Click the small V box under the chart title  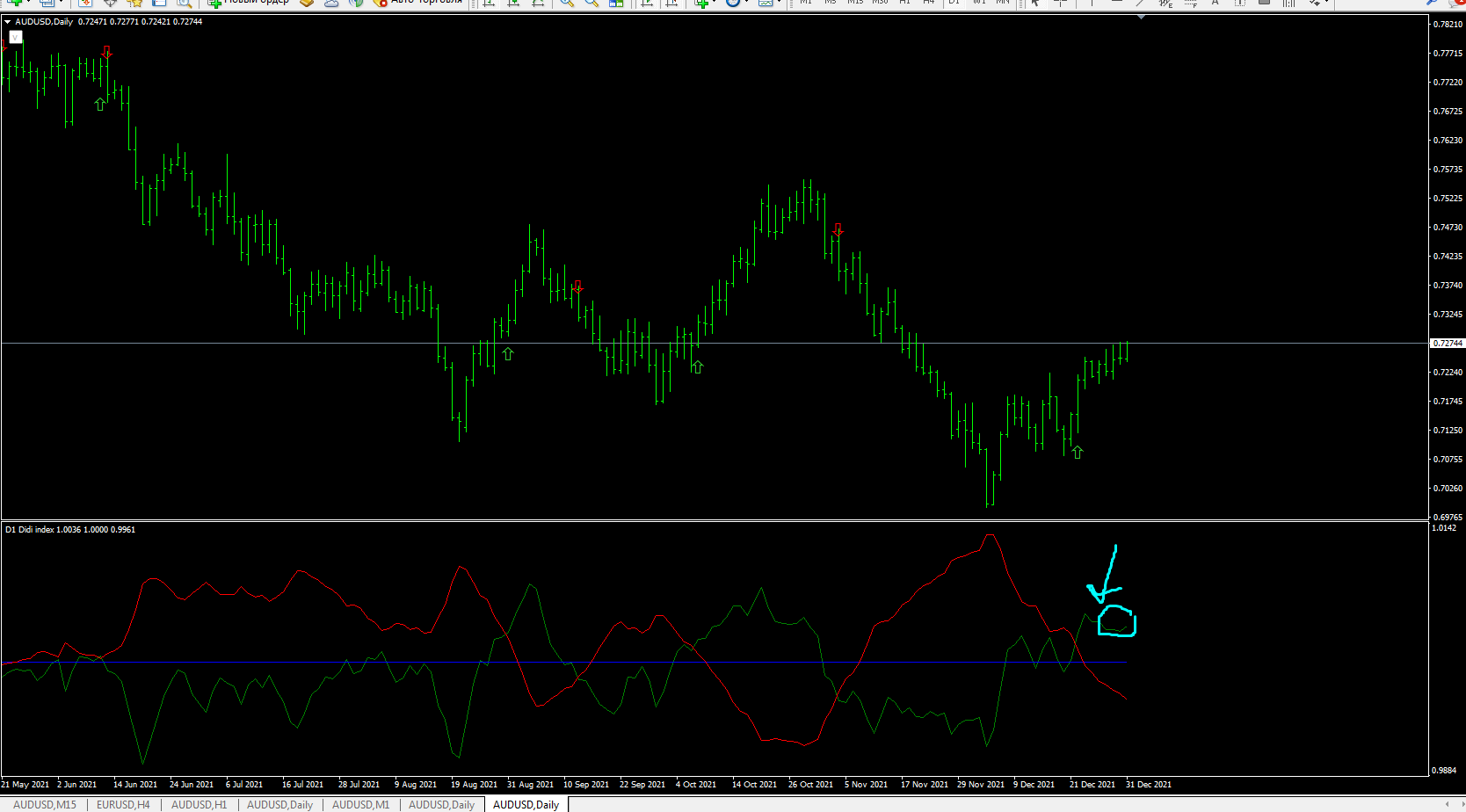pos(15,37)
